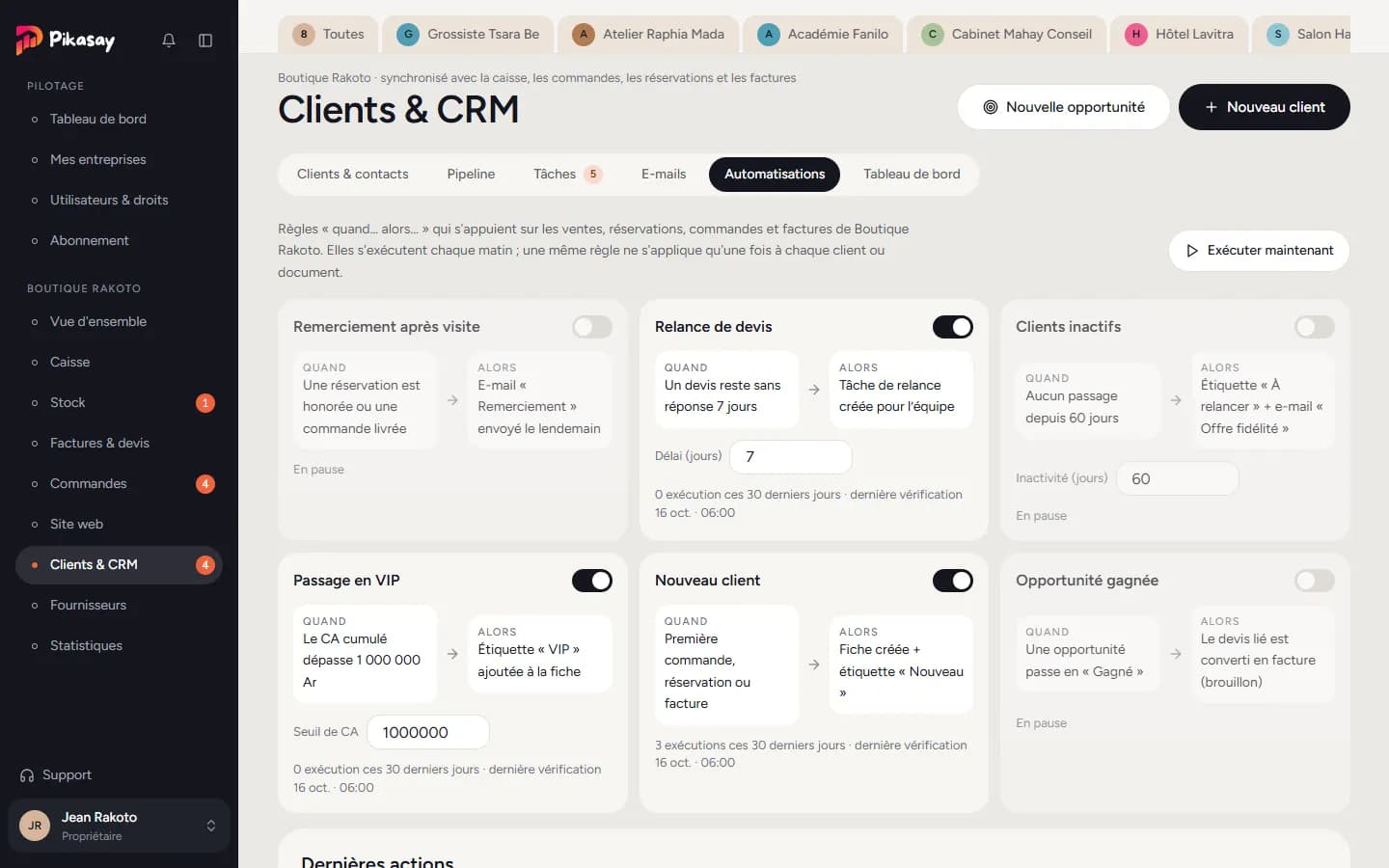Open the notifications bell
Image resolution: width=1389 pixels, height=868 pixels.
[x=169, y=41]
